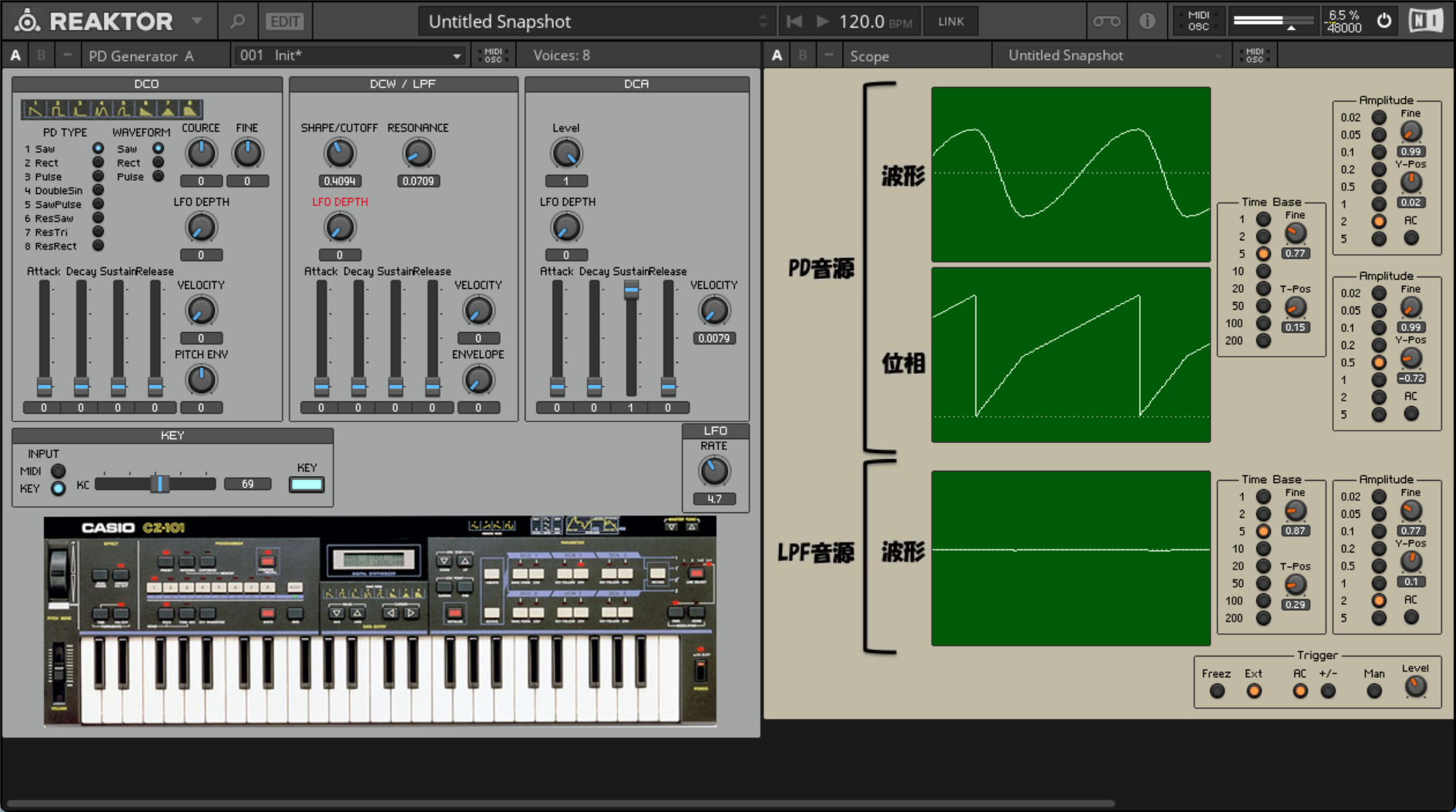Click the PD Time Base T-Pos knob
This screenshot has width=1456, height=812.
click(1296, 307)
